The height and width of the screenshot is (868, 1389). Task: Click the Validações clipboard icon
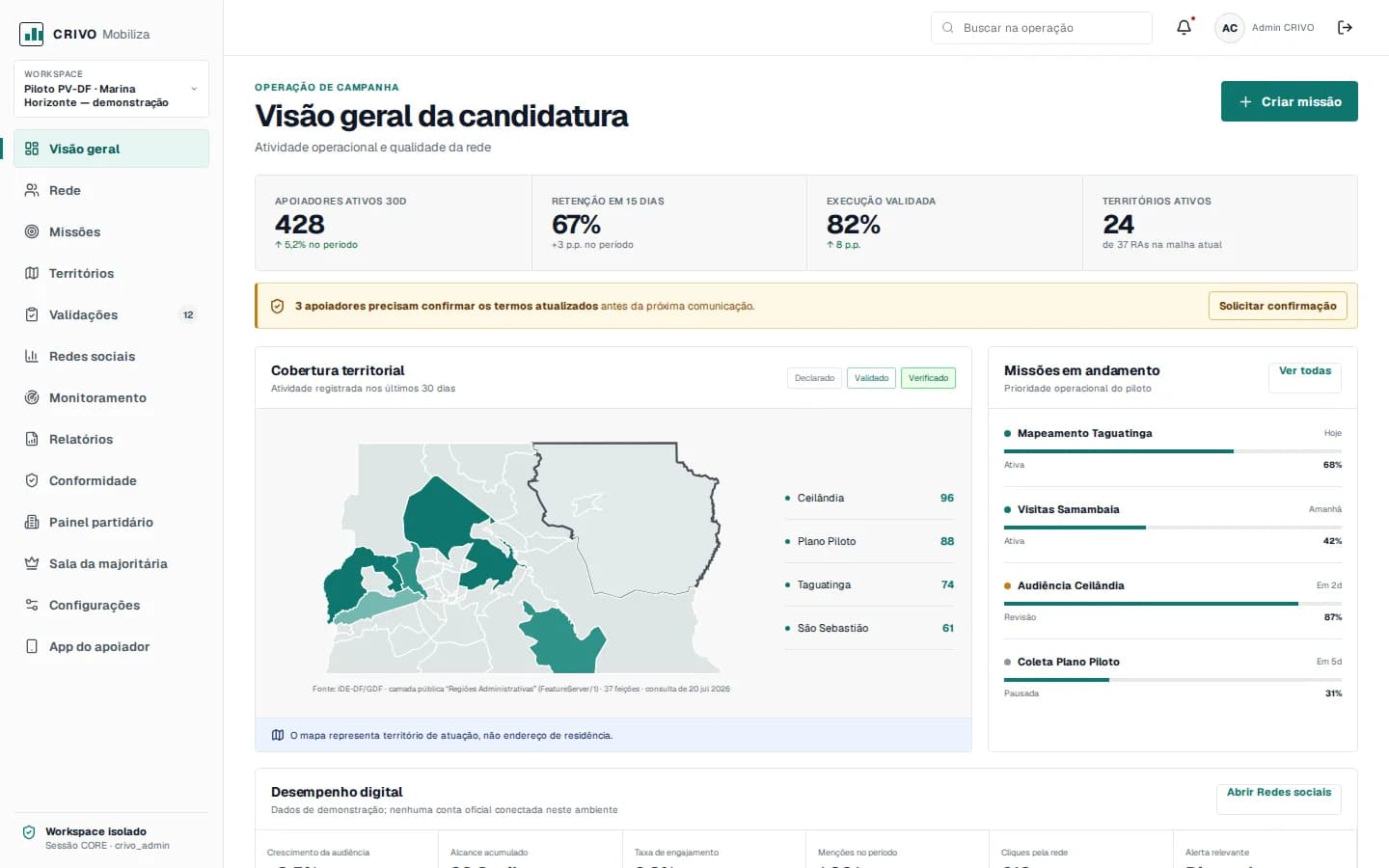click(32, 314)
